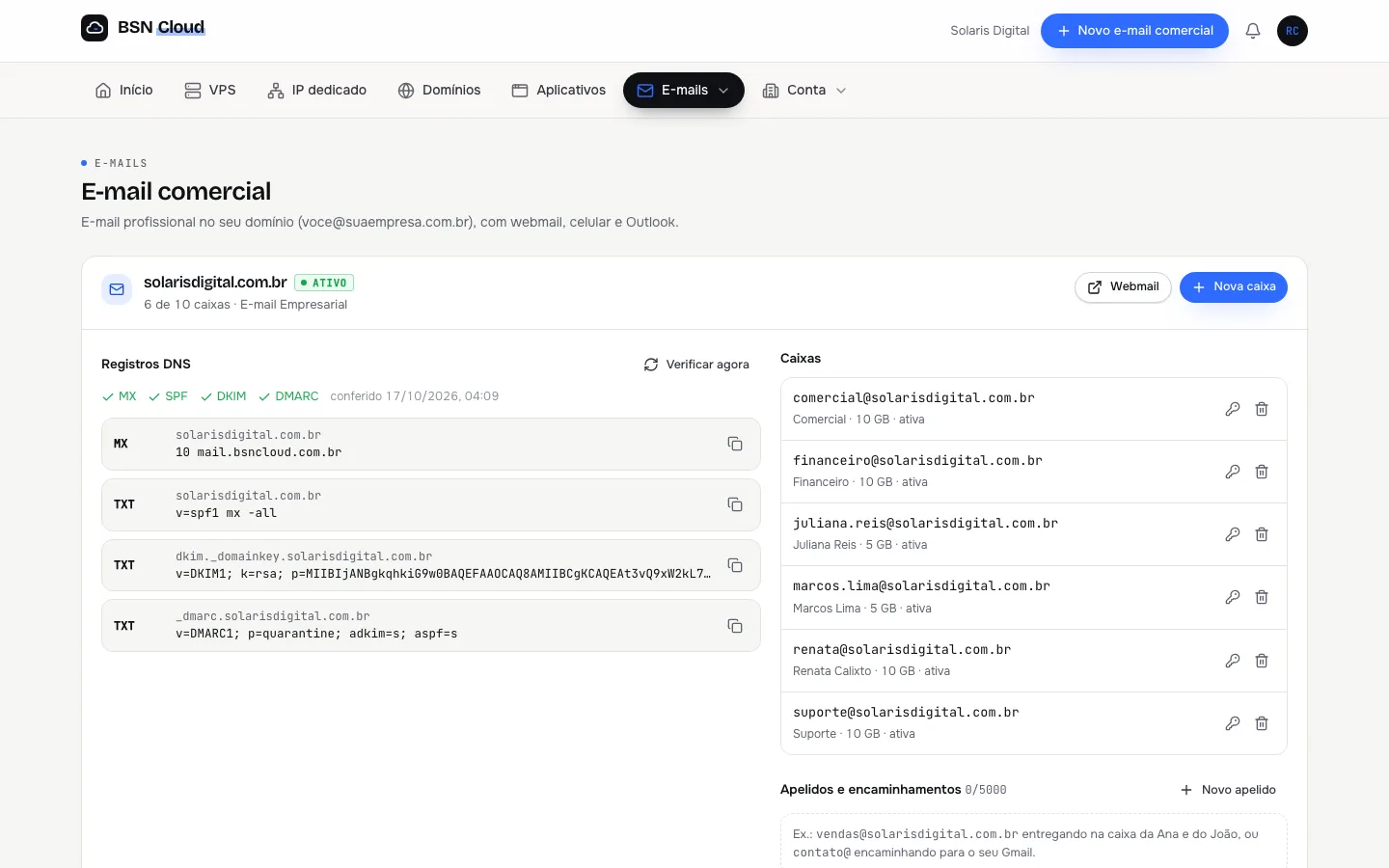Delete the suporte@solarisdigital.com.br mailbox

1262,723
